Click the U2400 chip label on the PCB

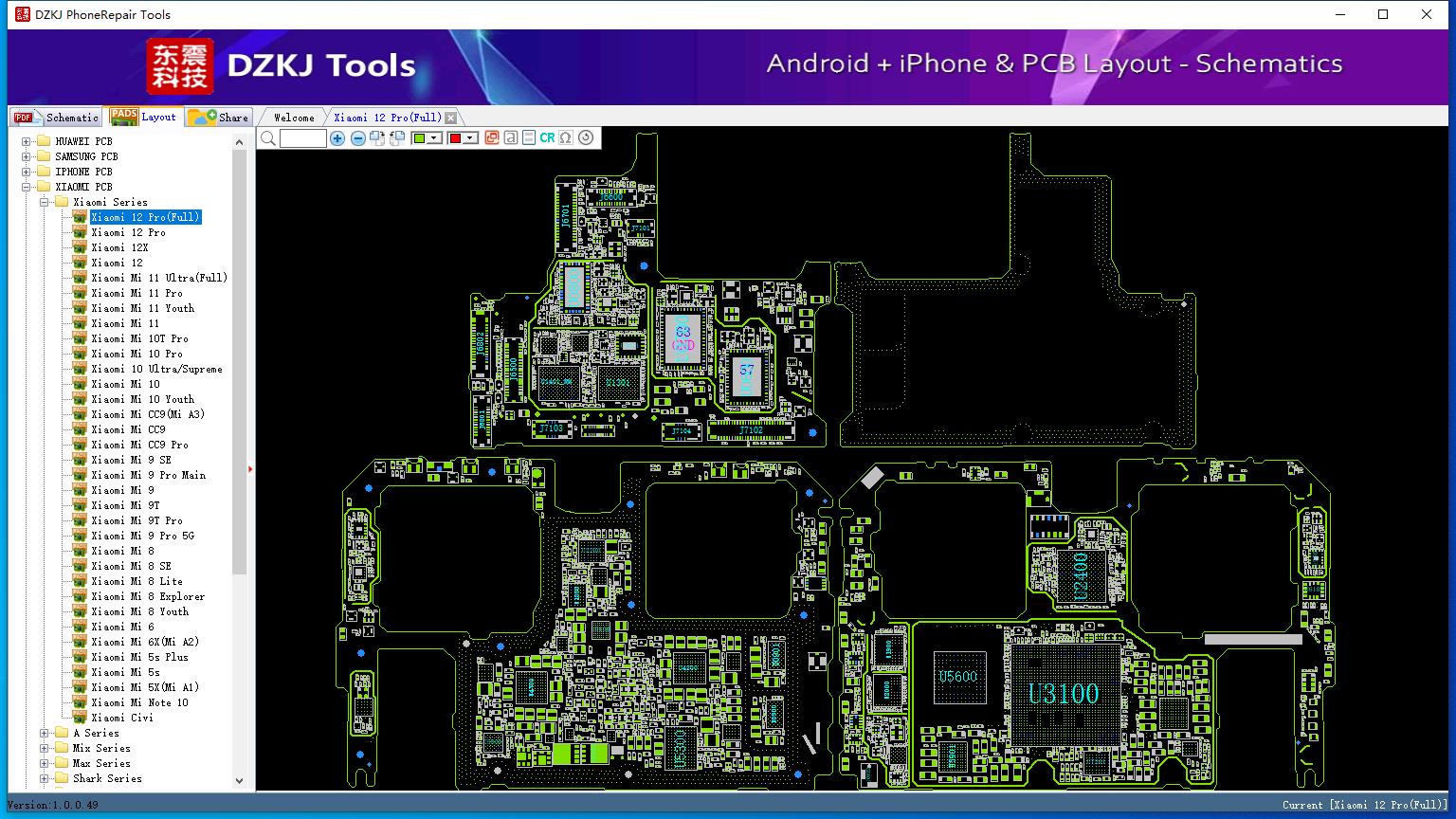(1081, 576)
